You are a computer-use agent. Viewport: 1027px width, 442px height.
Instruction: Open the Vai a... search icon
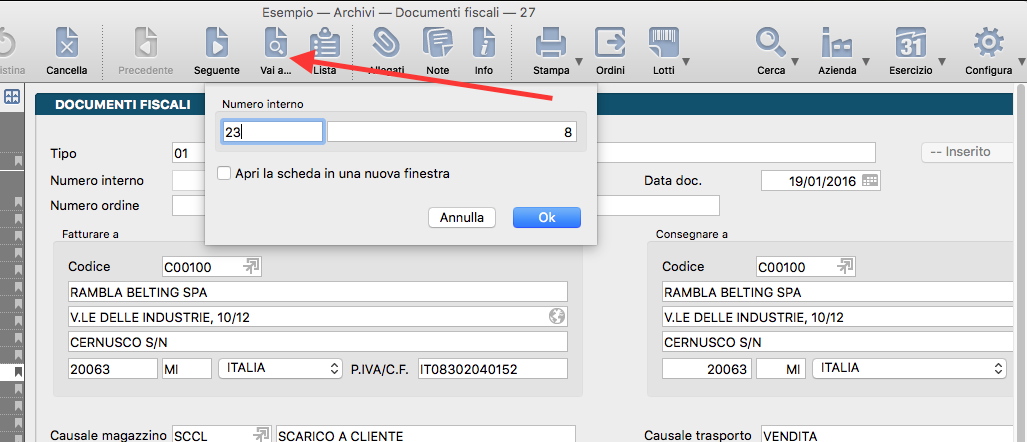point(275,45)
